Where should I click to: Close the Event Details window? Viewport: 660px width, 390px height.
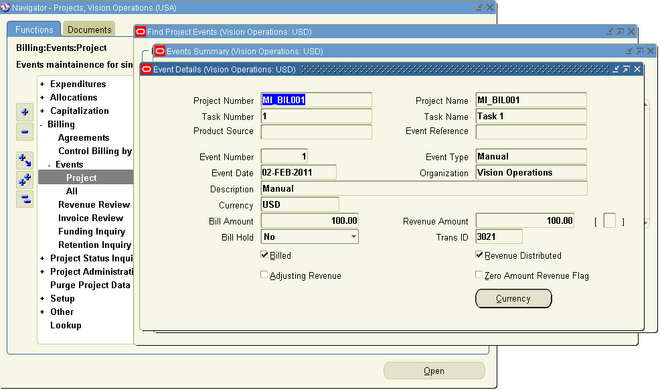pos(637,69)
